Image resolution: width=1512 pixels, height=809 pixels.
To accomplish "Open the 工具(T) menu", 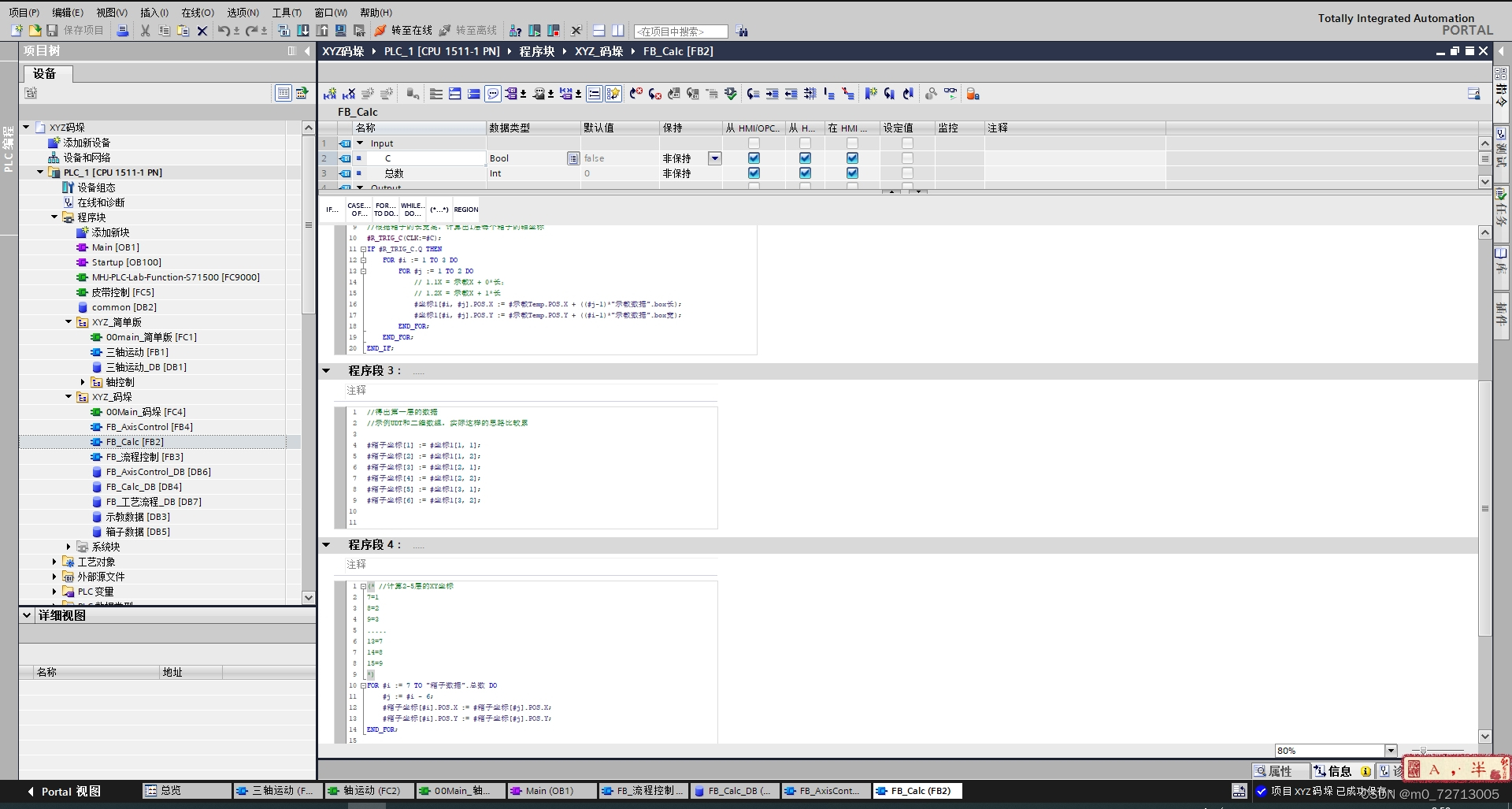I will (287, 13).
